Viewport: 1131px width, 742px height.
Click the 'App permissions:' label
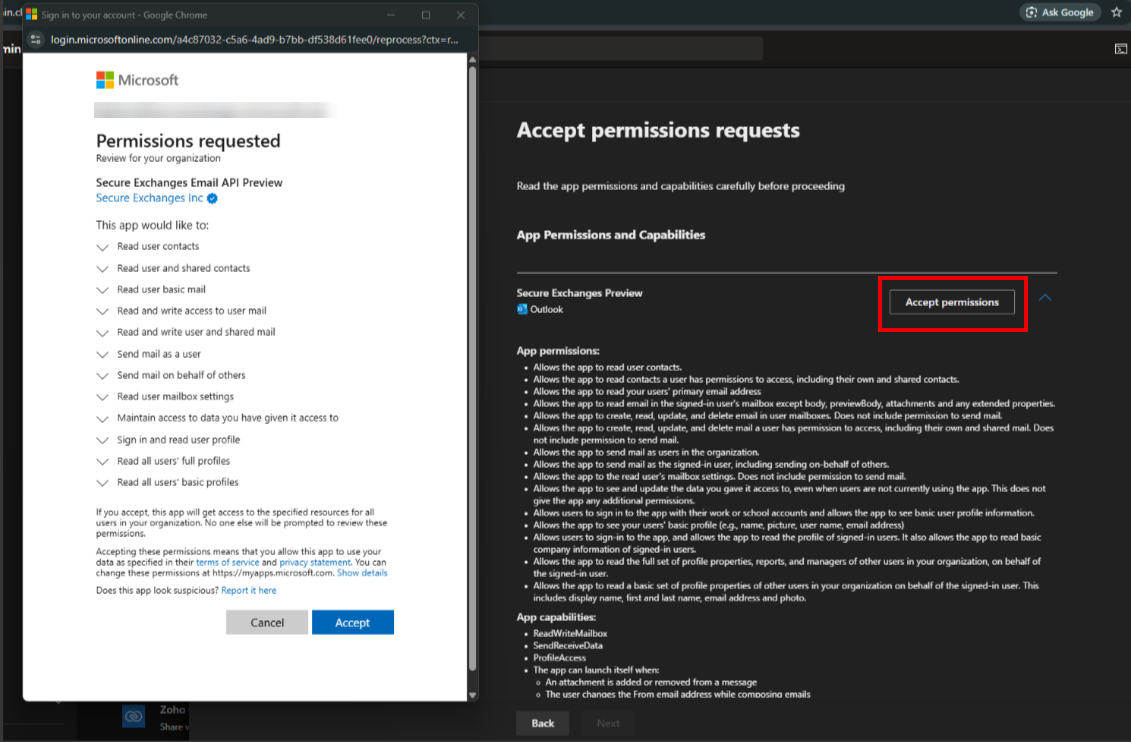click(x=558, y=351)
